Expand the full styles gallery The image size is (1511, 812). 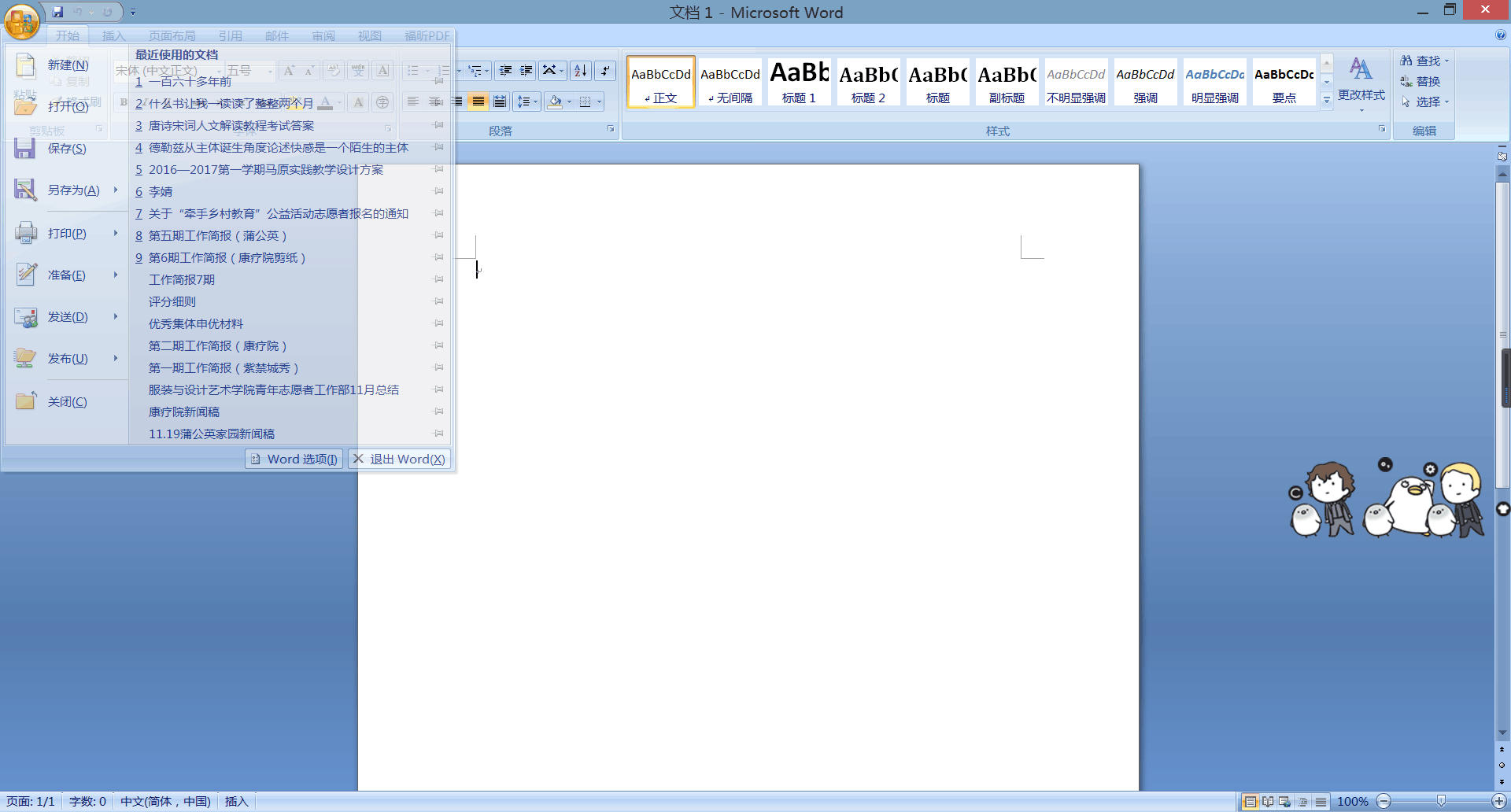1326,100
